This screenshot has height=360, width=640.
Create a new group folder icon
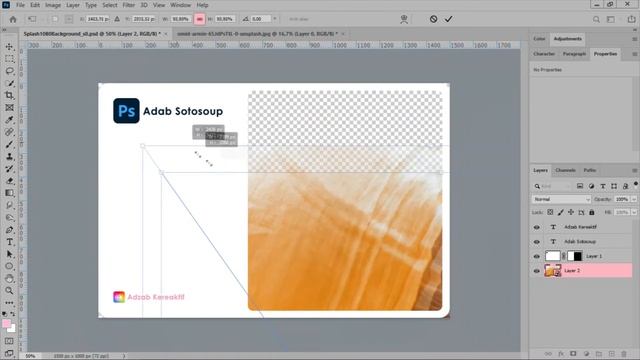click(598, 353)
